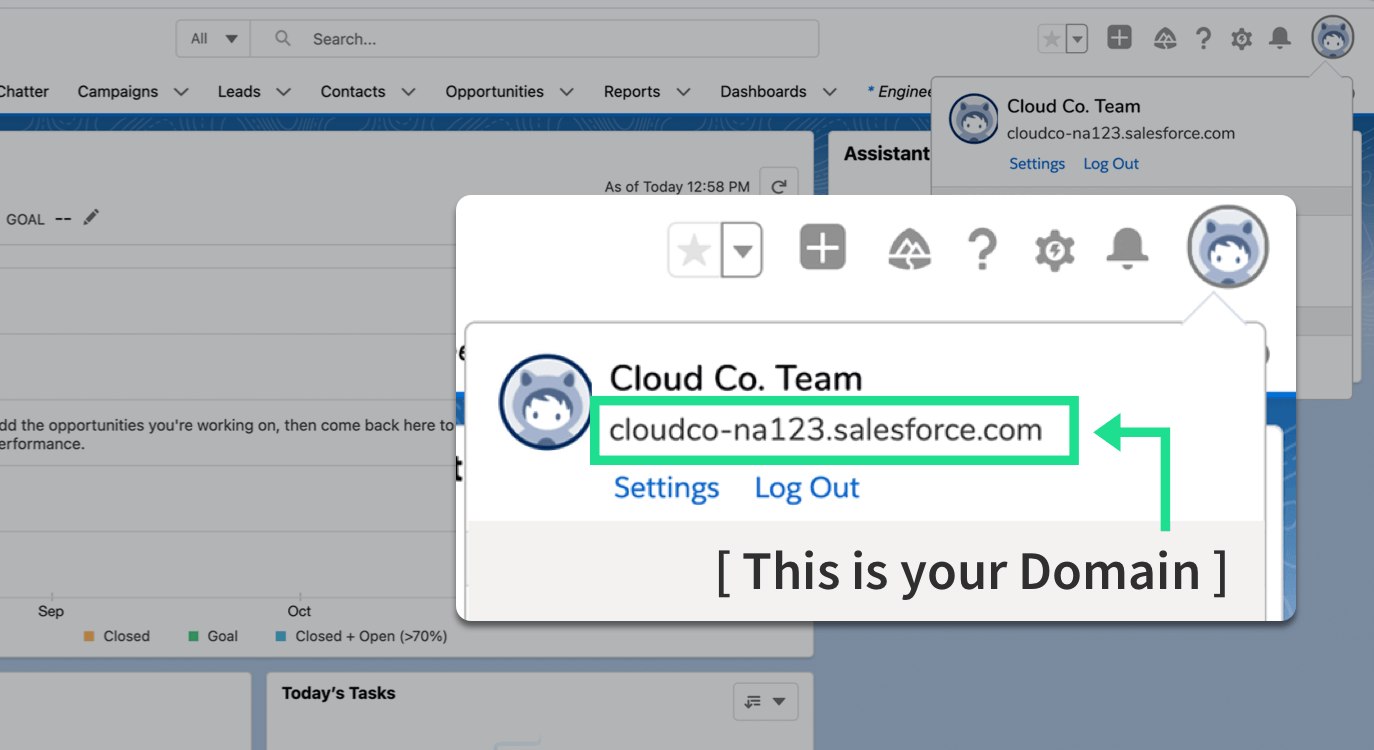The image size is (1374, 750).
Task: Click the 'As of Today 12:58 PM' timestamp
Action: point(677,187)
